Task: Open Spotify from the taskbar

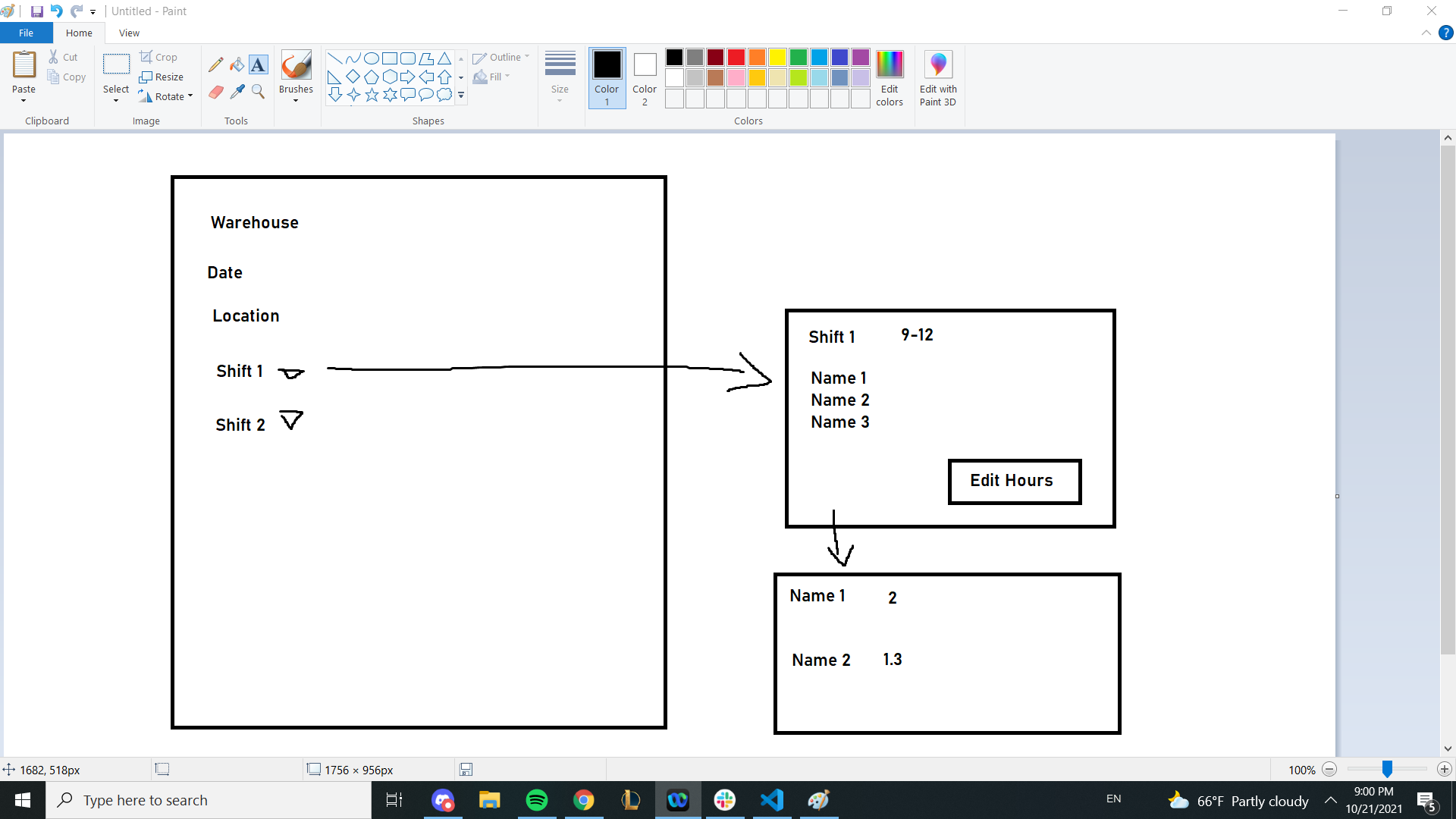Action: click(537, 800)
